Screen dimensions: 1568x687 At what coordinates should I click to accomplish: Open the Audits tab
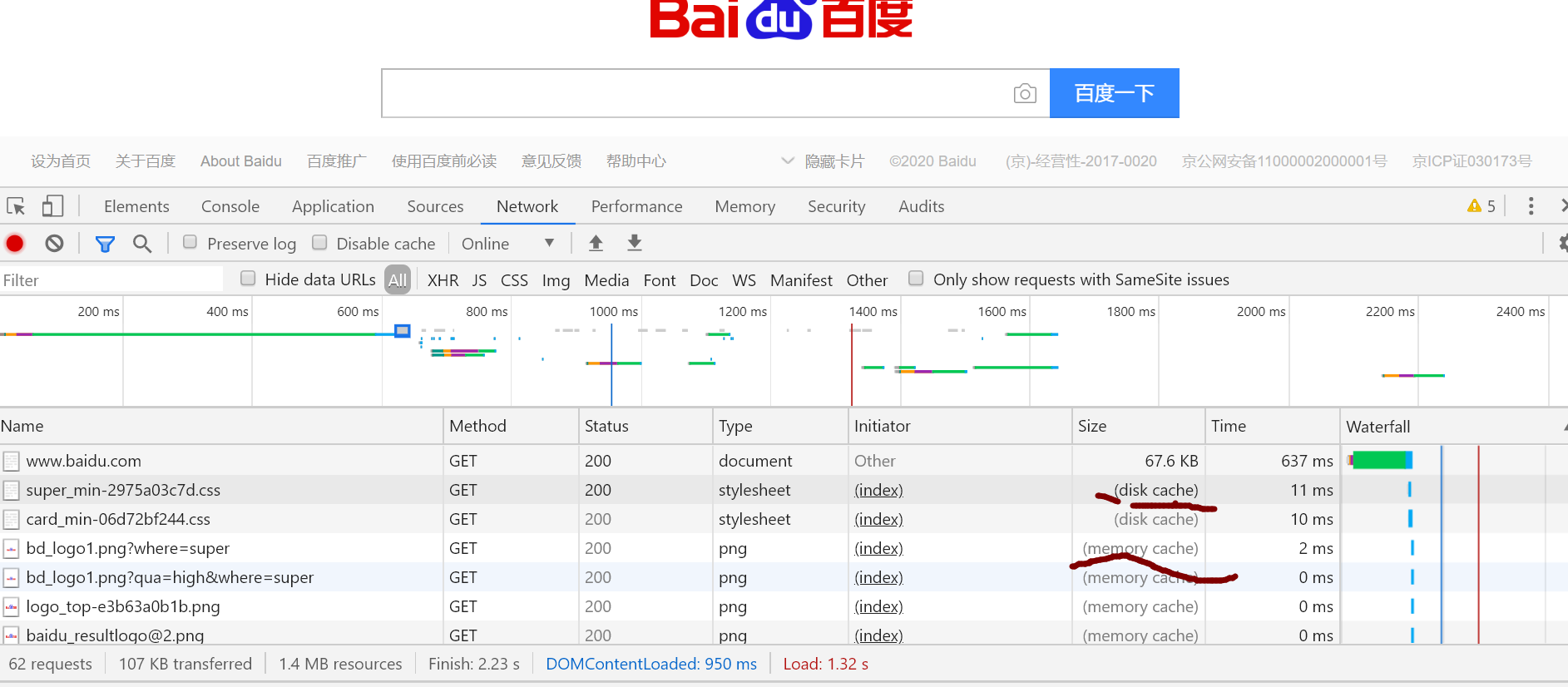921,206
